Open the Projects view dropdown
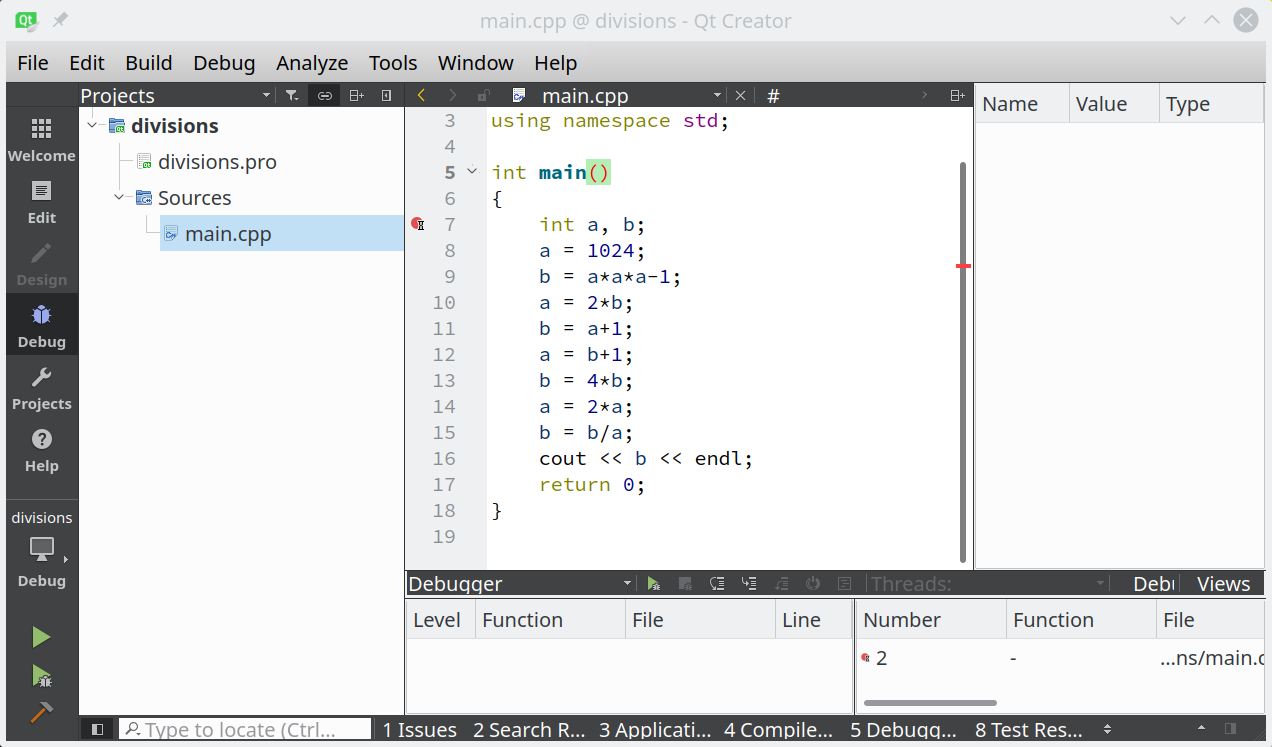1272x747 pixels. pyautogui.click(x=266, y=96)
